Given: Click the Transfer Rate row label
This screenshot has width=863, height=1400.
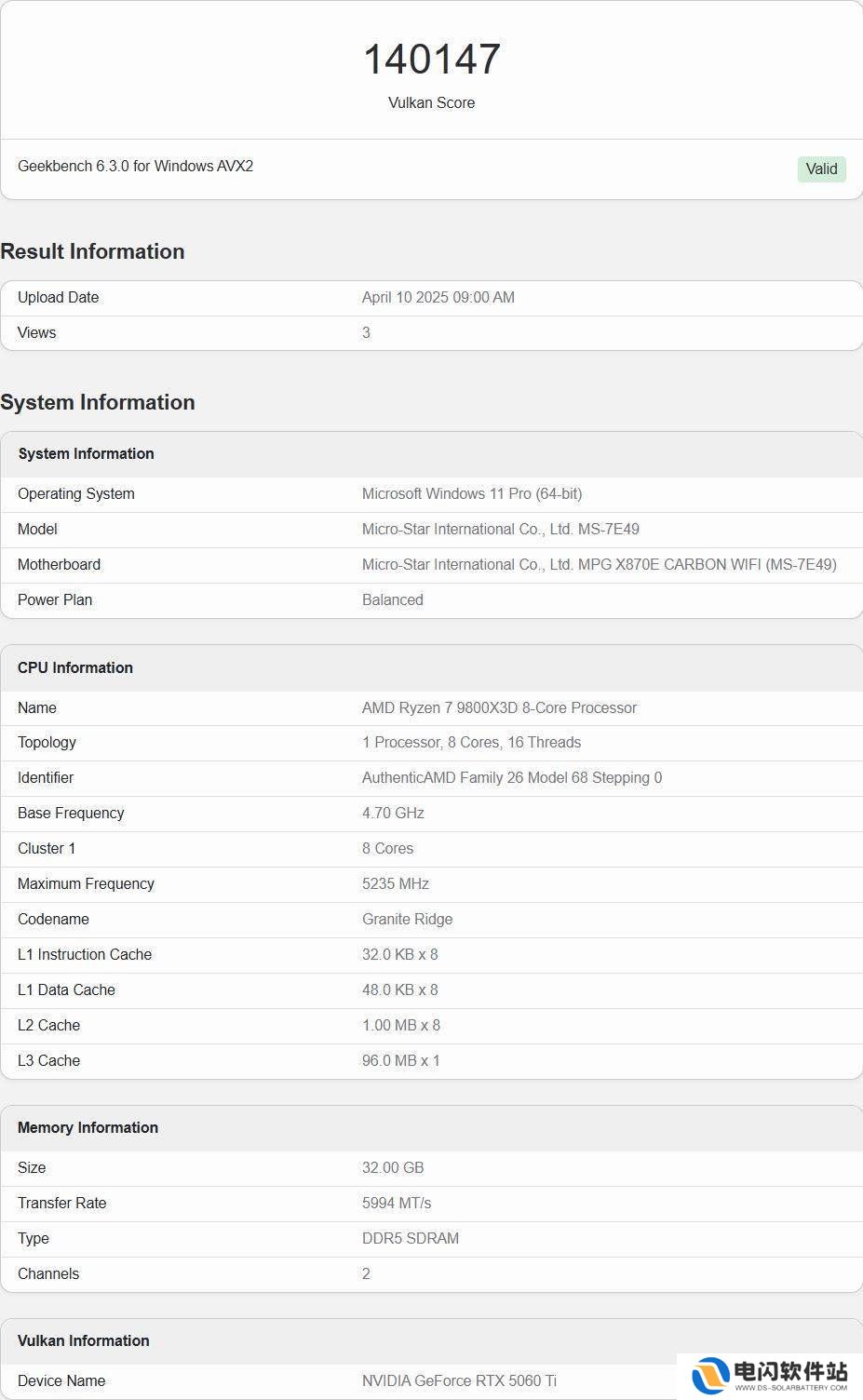Looking at the screenshot, I should 62,1204.
